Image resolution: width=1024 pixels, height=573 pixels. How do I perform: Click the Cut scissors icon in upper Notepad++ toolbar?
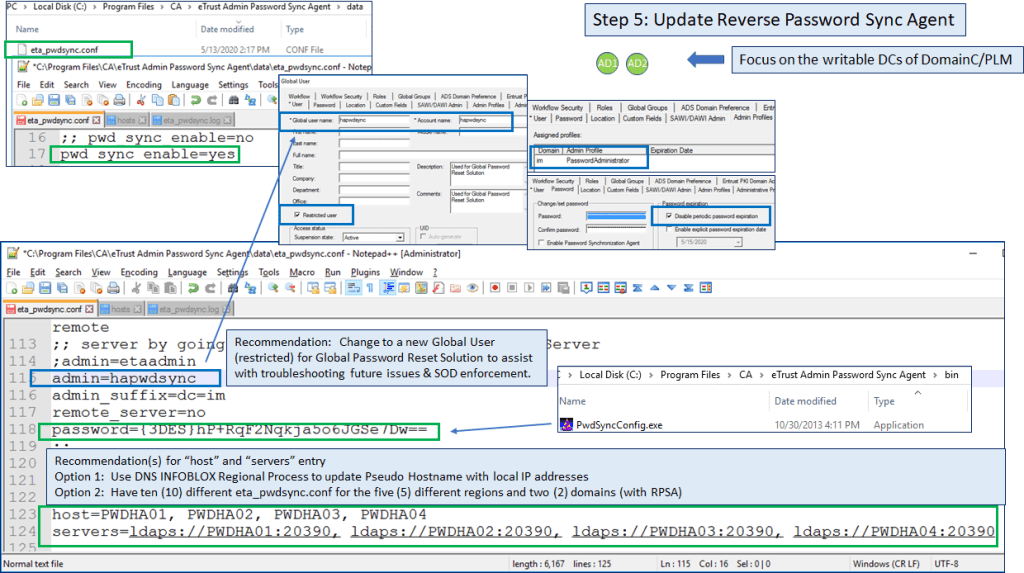click(x=140, y=101)
